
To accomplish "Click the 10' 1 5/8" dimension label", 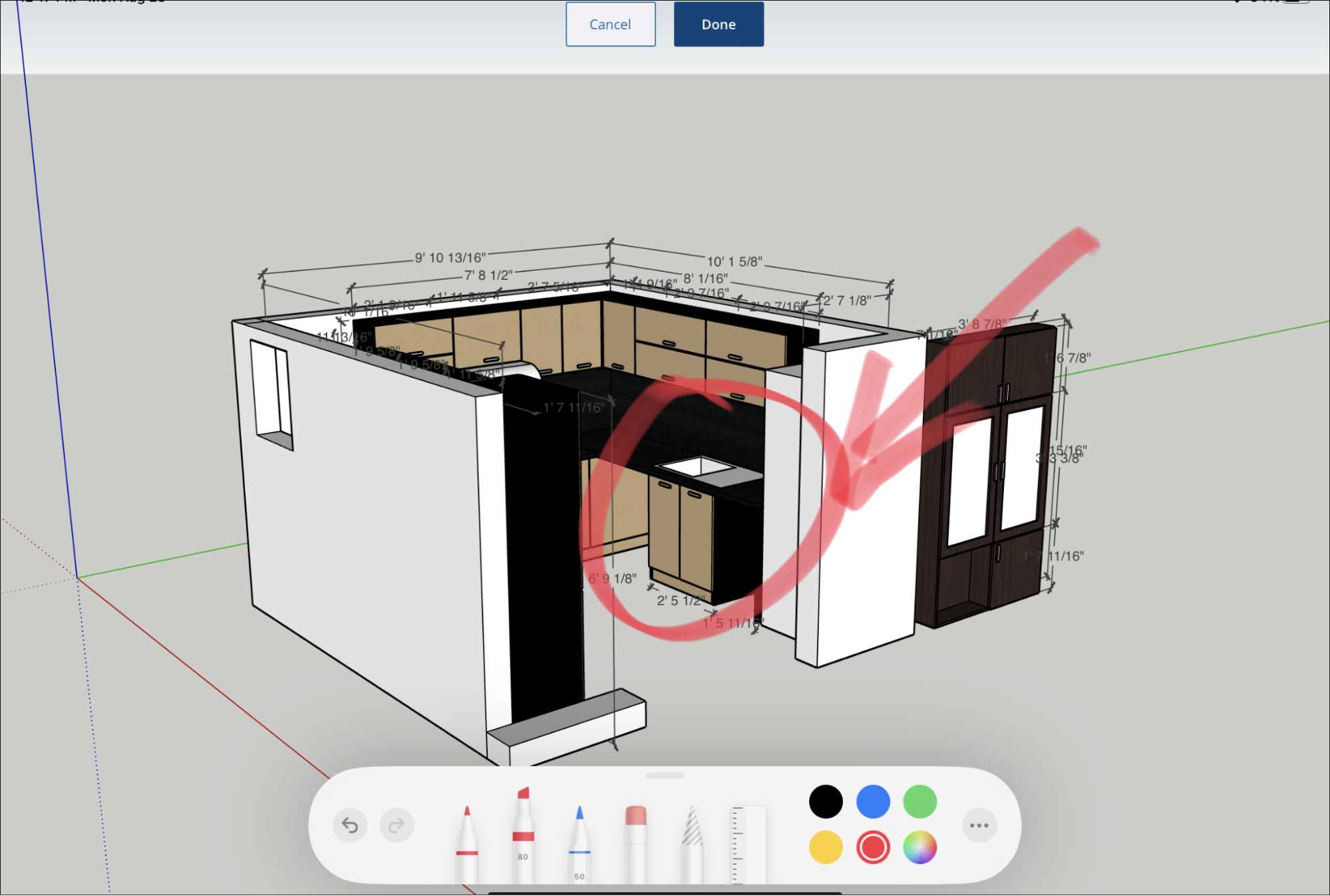I will pyautogui.click(x=734, y=261).
